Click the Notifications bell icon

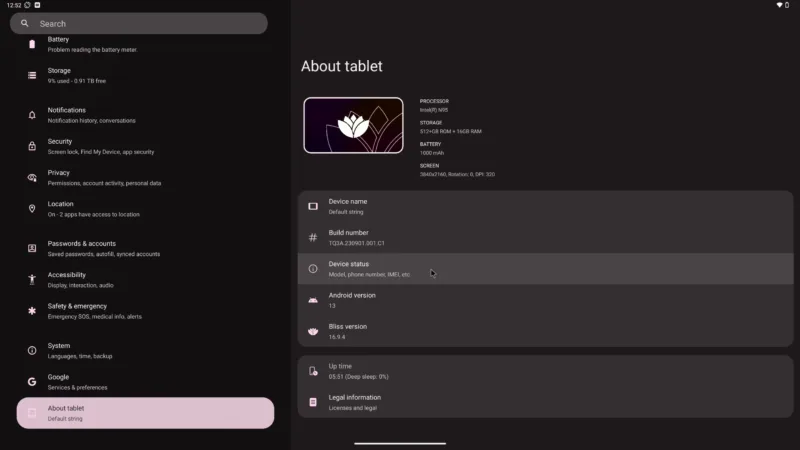pyautogui.click(x=32, y=115)
